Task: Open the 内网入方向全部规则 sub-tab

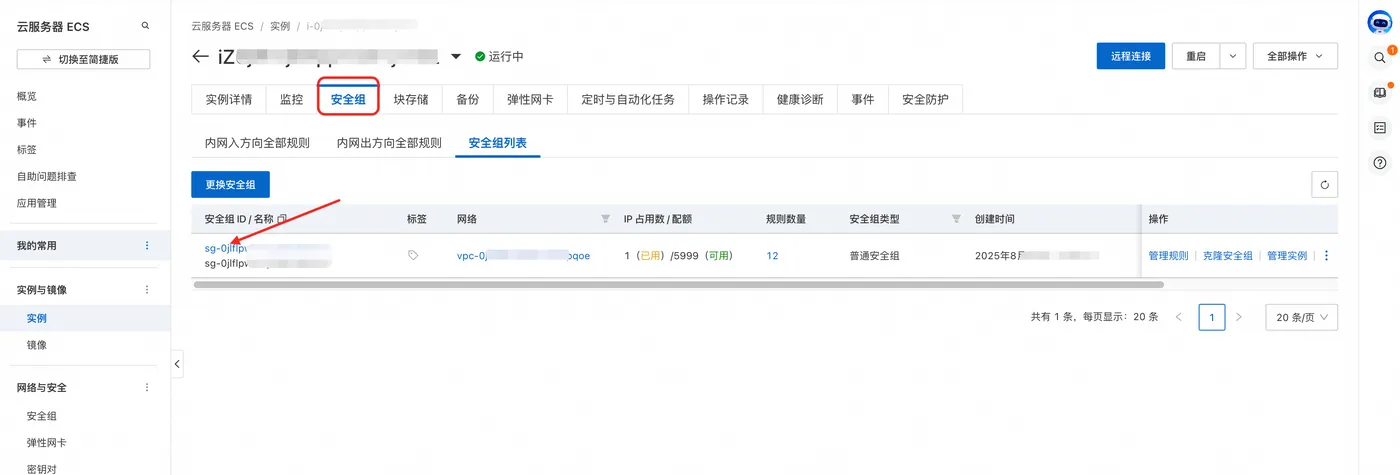Action: 257,143
